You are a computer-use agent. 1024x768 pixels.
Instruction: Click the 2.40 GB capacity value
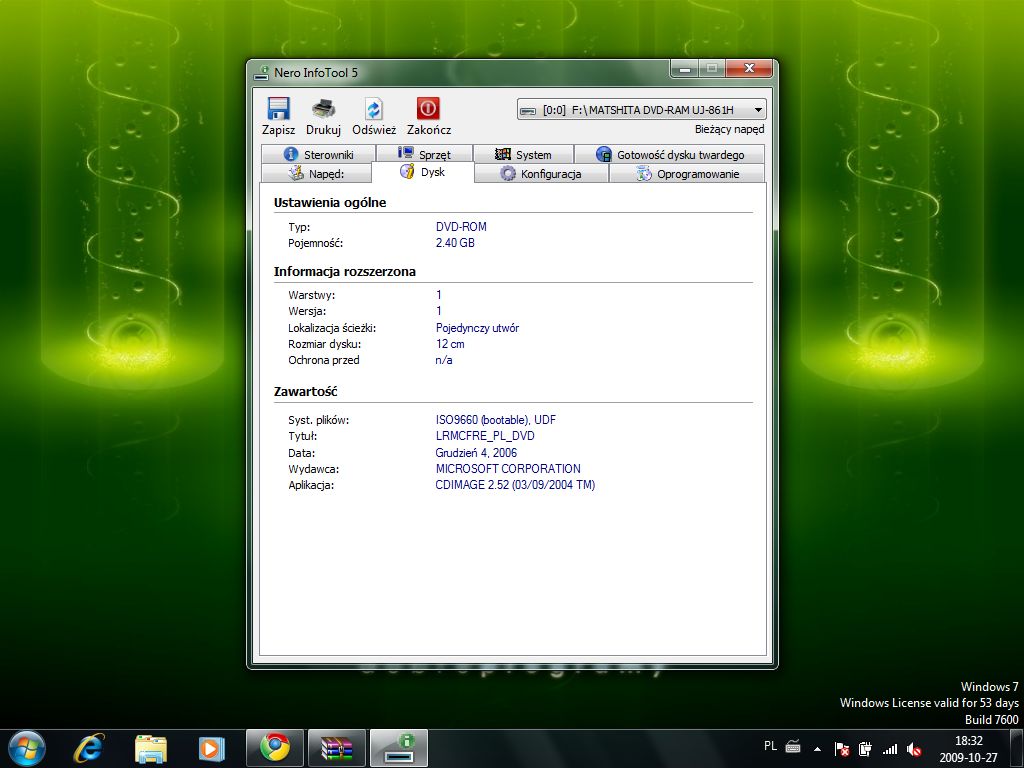pyautogui.click(x=455, y=243)
